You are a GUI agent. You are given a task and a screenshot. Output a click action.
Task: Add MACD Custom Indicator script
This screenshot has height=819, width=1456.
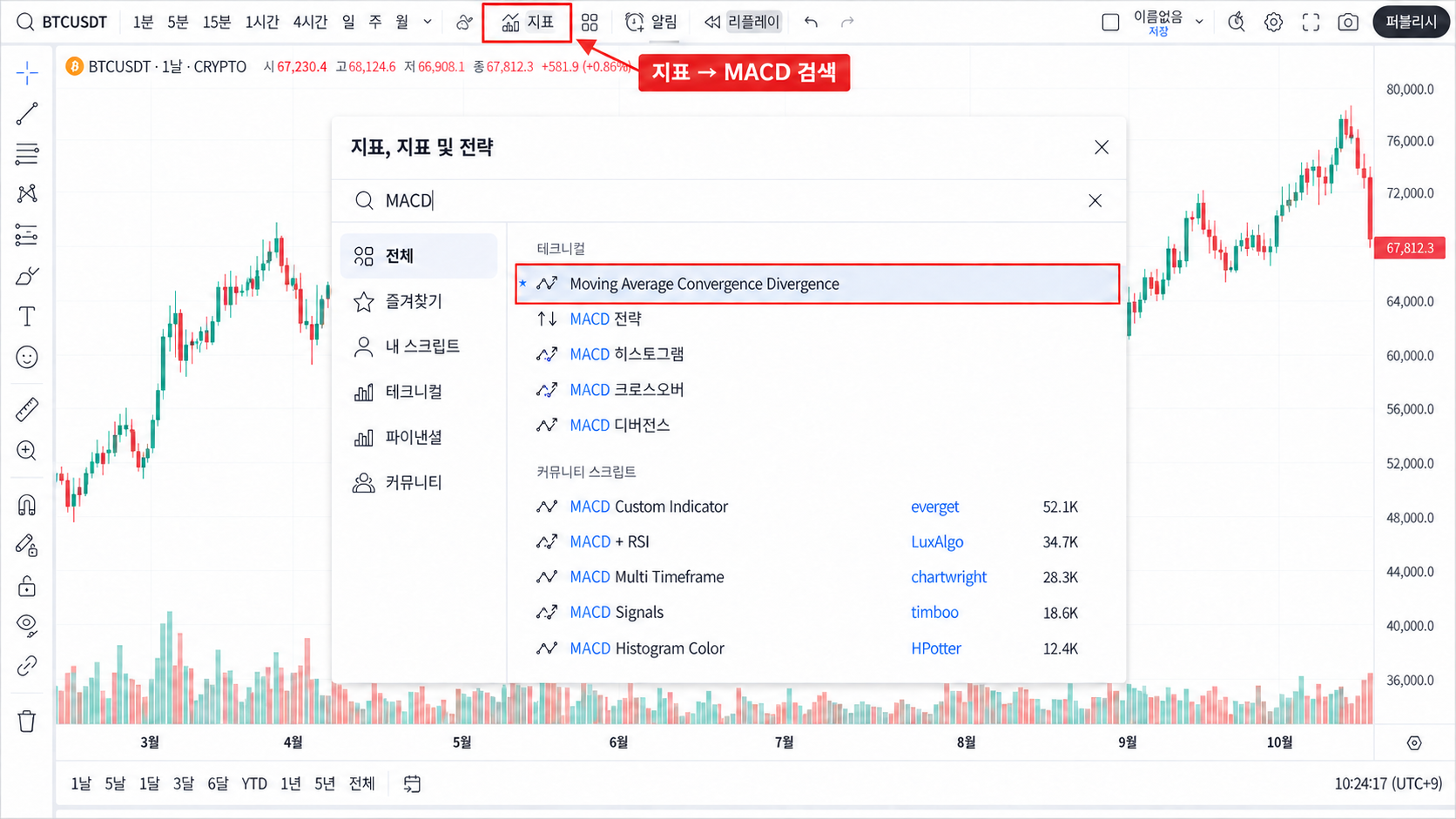[818, 507]
